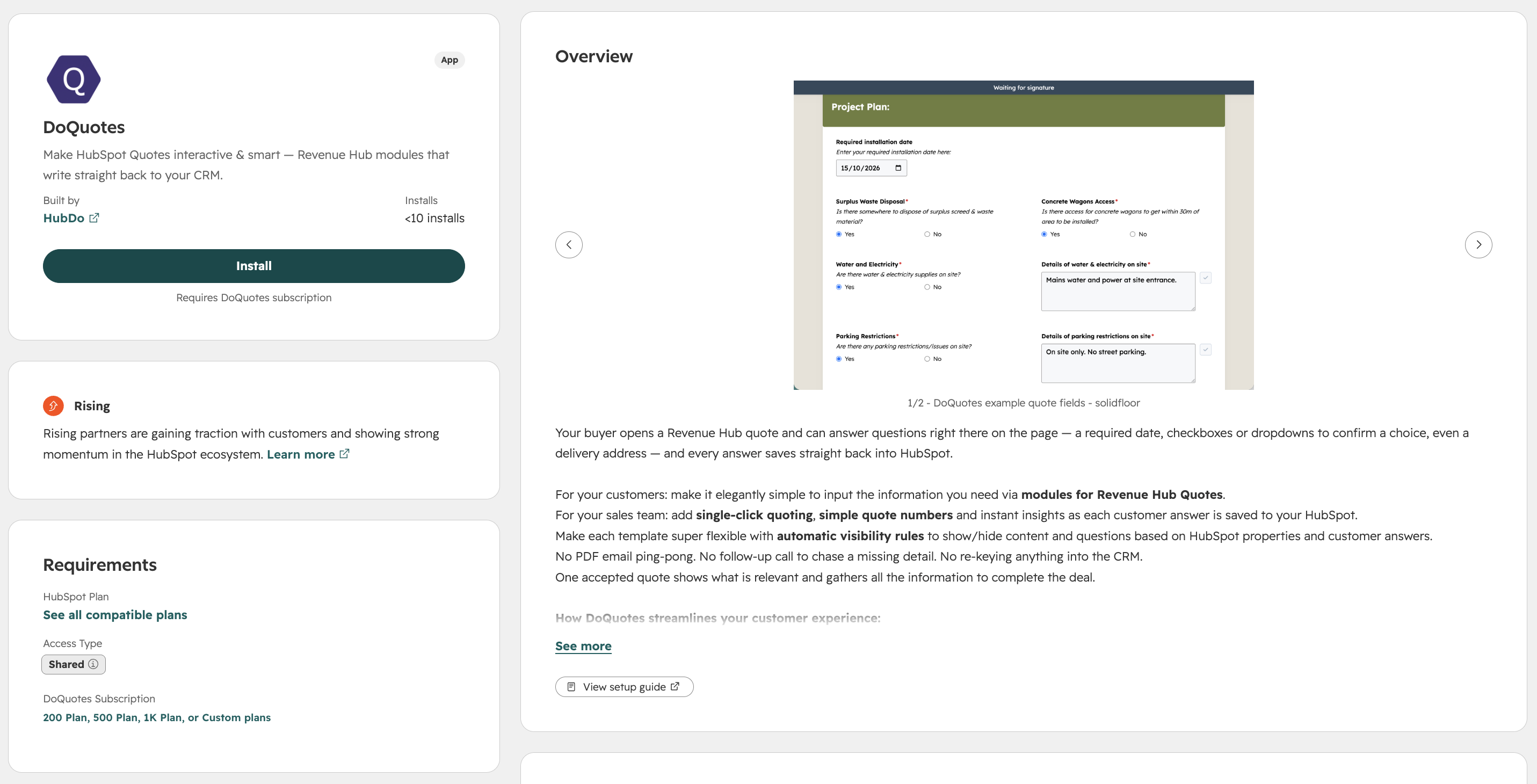Image resolution: width=1537 pixels, height=784 pixels.
Task: Click the quote fields screenshot image
Action: (x=1023, y=235)
